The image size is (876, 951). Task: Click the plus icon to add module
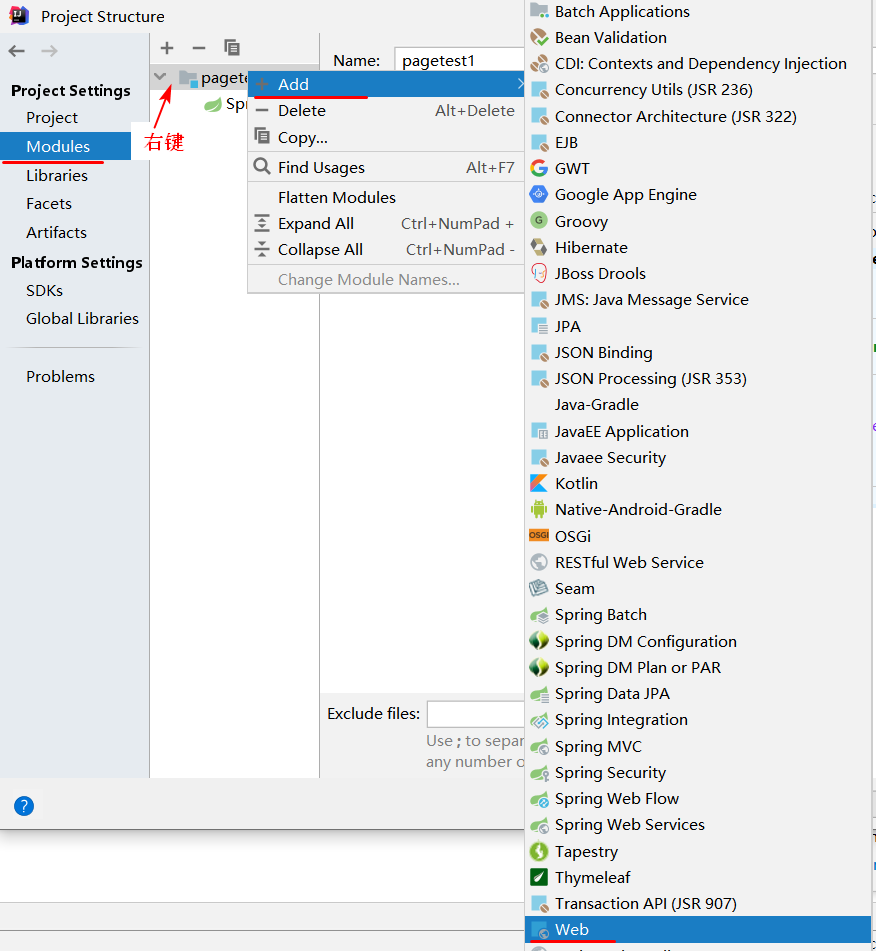coord(167,47)
